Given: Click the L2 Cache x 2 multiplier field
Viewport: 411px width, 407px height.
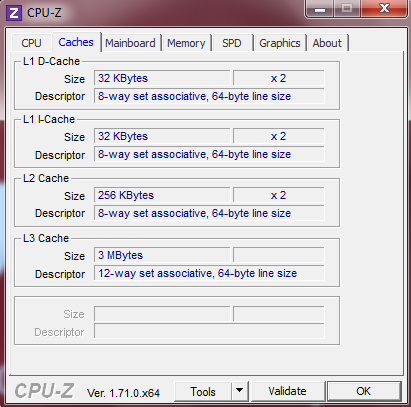Looking at the screenshot, I should pos(278,195).
